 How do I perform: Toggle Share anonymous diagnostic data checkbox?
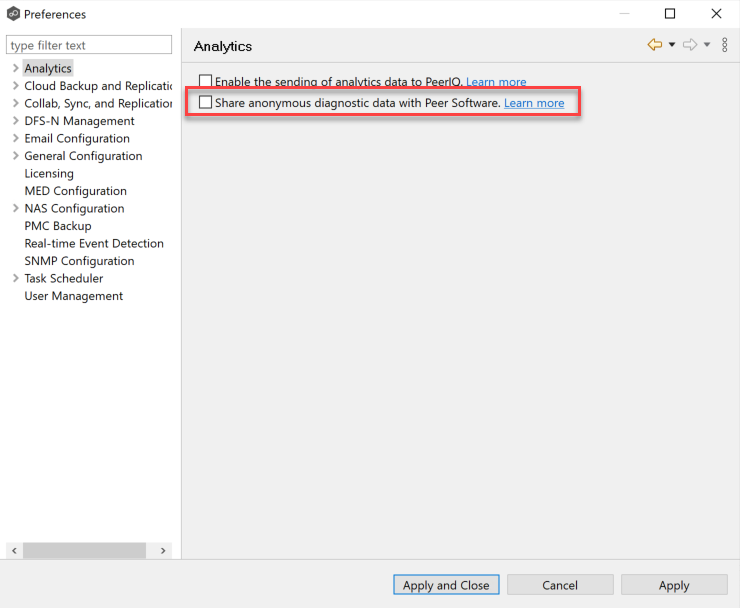click(206, 103)
